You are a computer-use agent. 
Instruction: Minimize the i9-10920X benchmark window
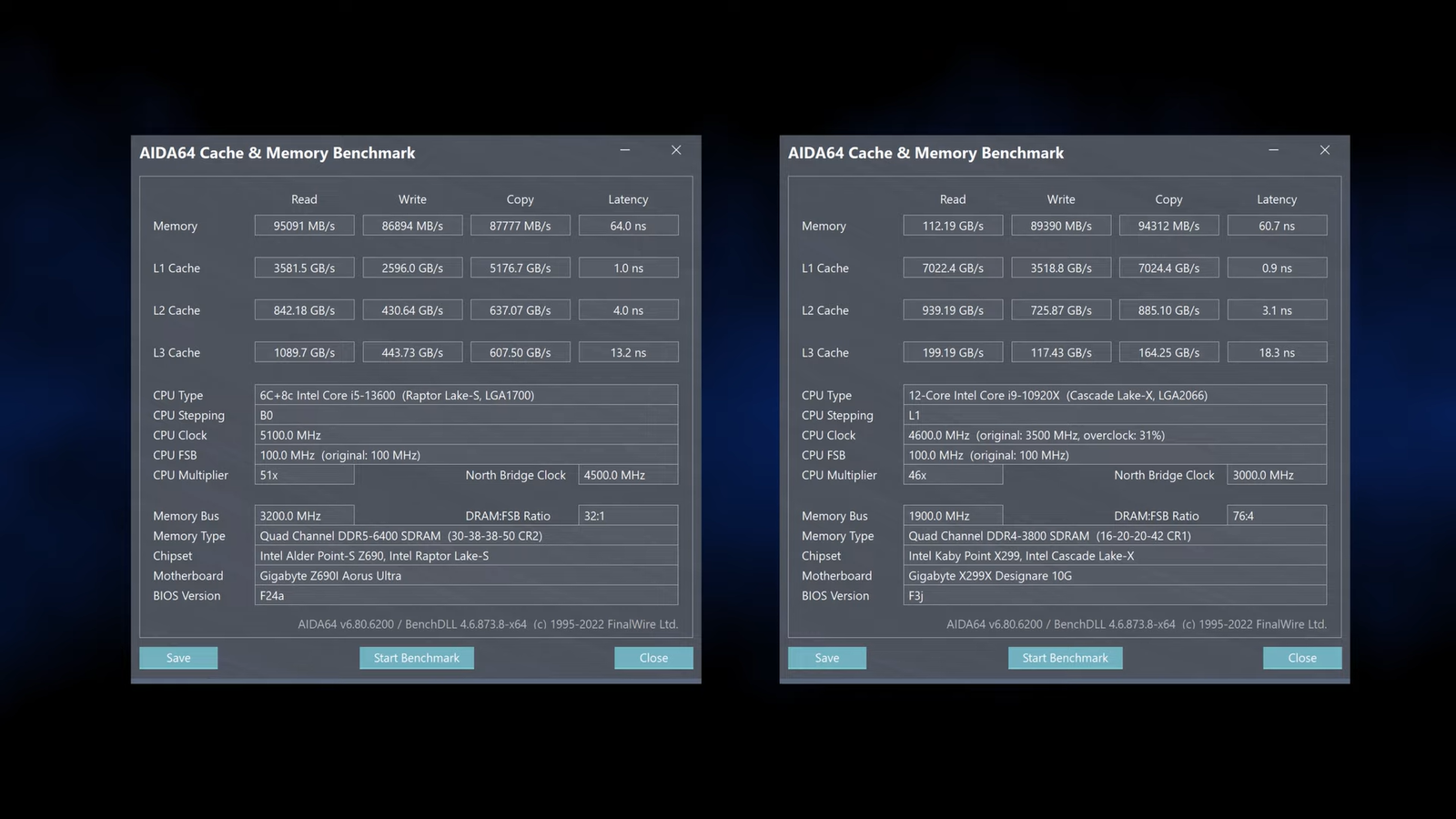point(1274,150)
